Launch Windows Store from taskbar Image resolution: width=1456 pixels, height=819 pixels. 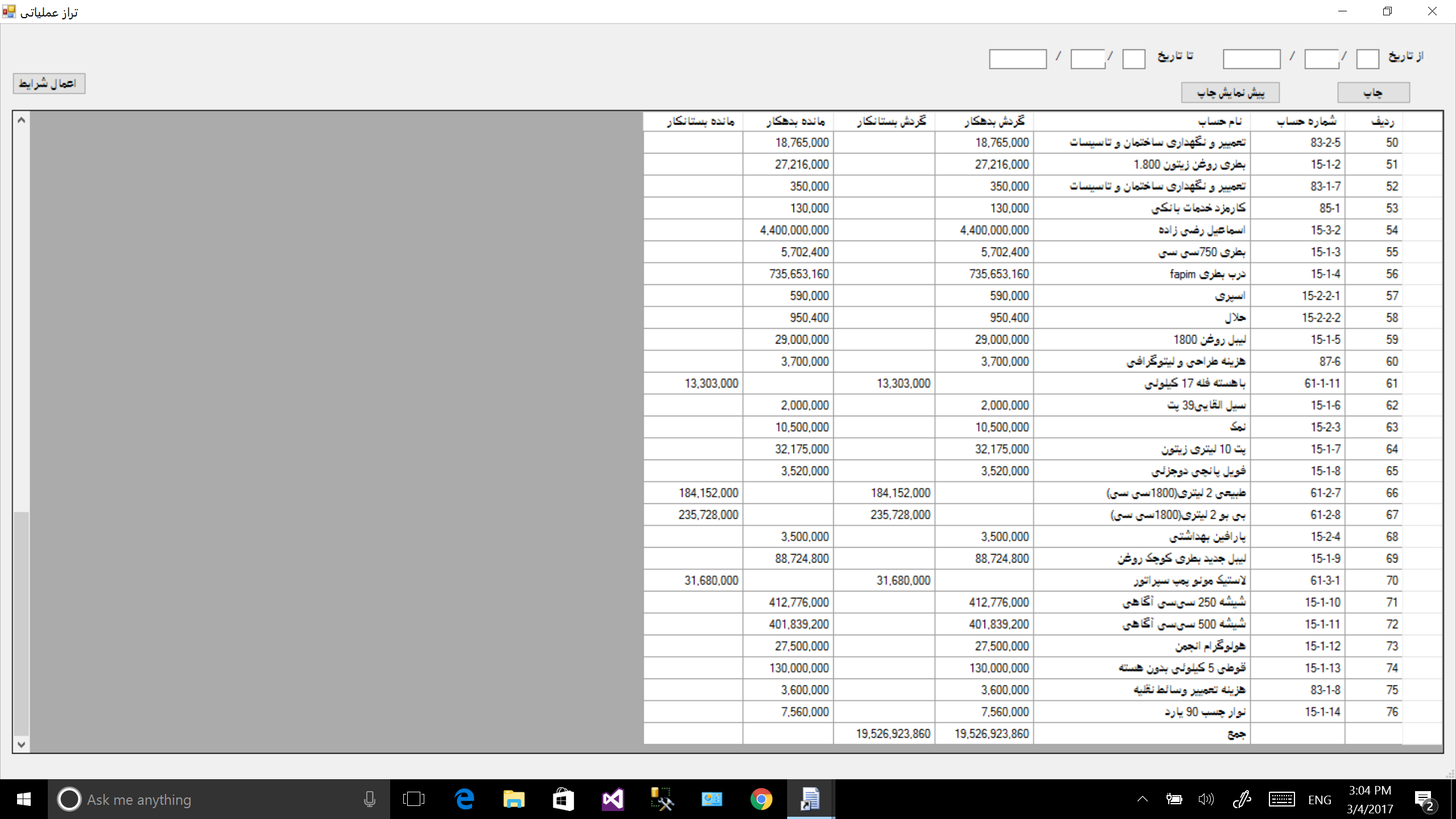coord(563,799)
